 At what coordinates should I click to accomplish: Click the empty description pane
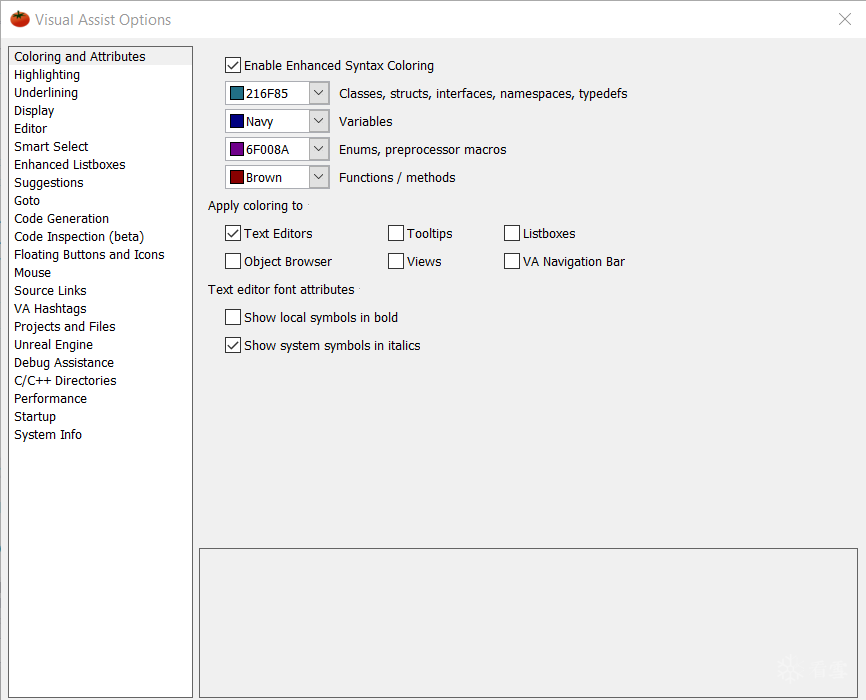(528, 622)
